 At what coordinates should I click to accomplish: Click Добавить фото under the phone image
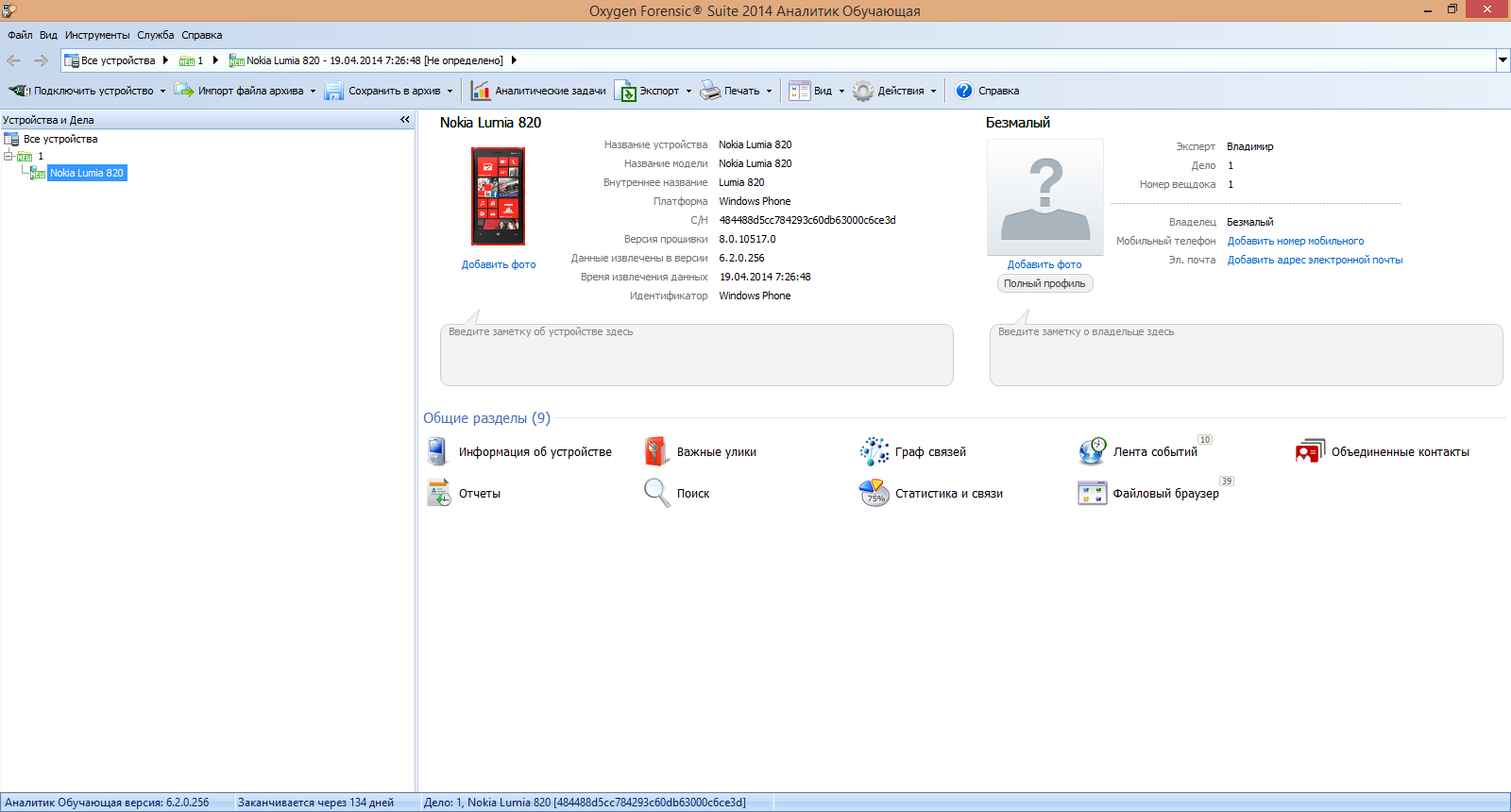pyautogui.click(x=499, y=264)
